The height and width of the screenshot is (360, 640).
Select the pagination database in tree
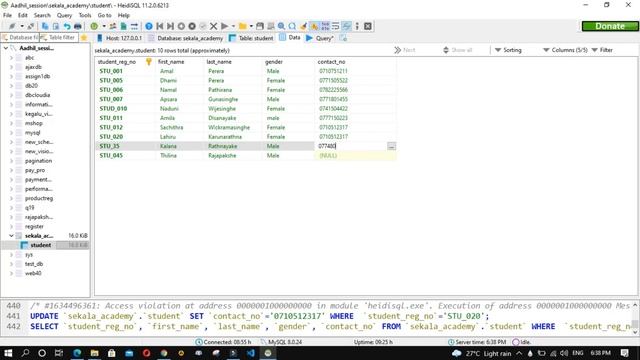pos(38,161)
